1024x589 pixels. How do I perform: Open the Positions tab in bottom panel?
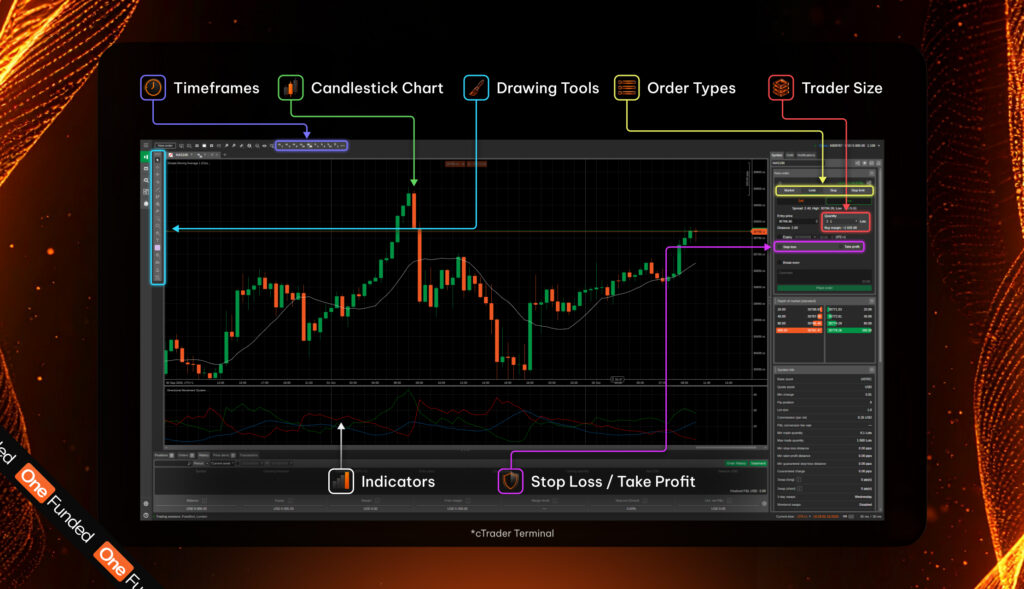click(164, 455)
